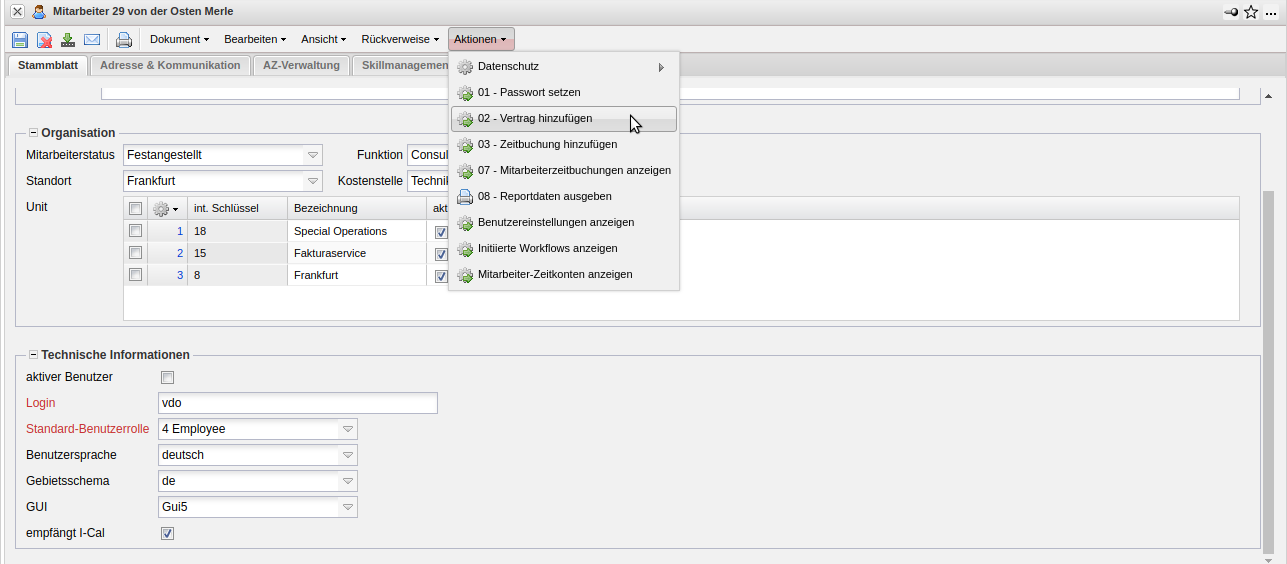Click the blue floppy disk save icon
The width and height of the screenshot is (1287, 564).
[20, 40]
